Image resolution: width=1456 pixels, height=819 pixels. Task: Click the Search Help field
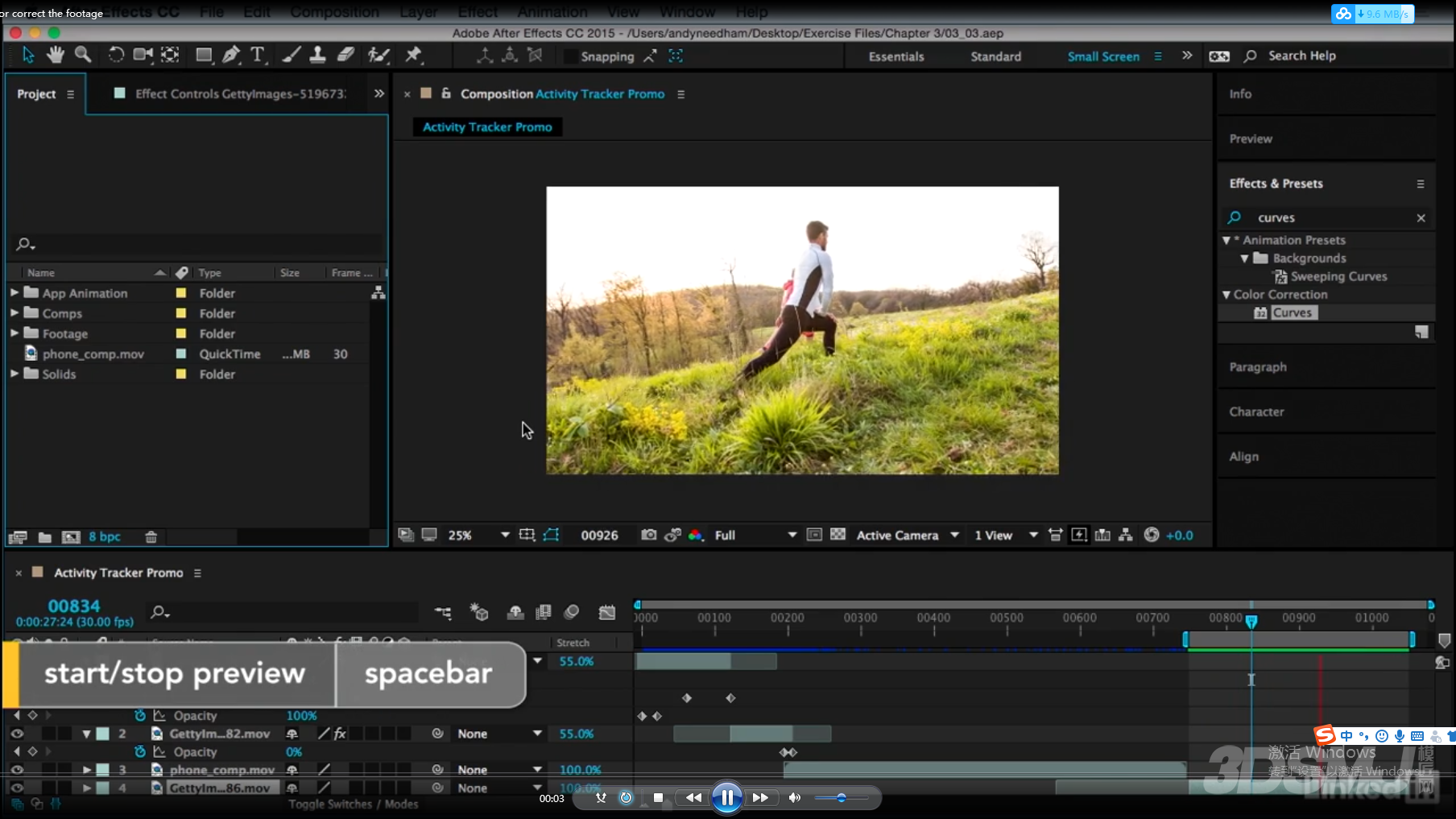[1301, 56]
